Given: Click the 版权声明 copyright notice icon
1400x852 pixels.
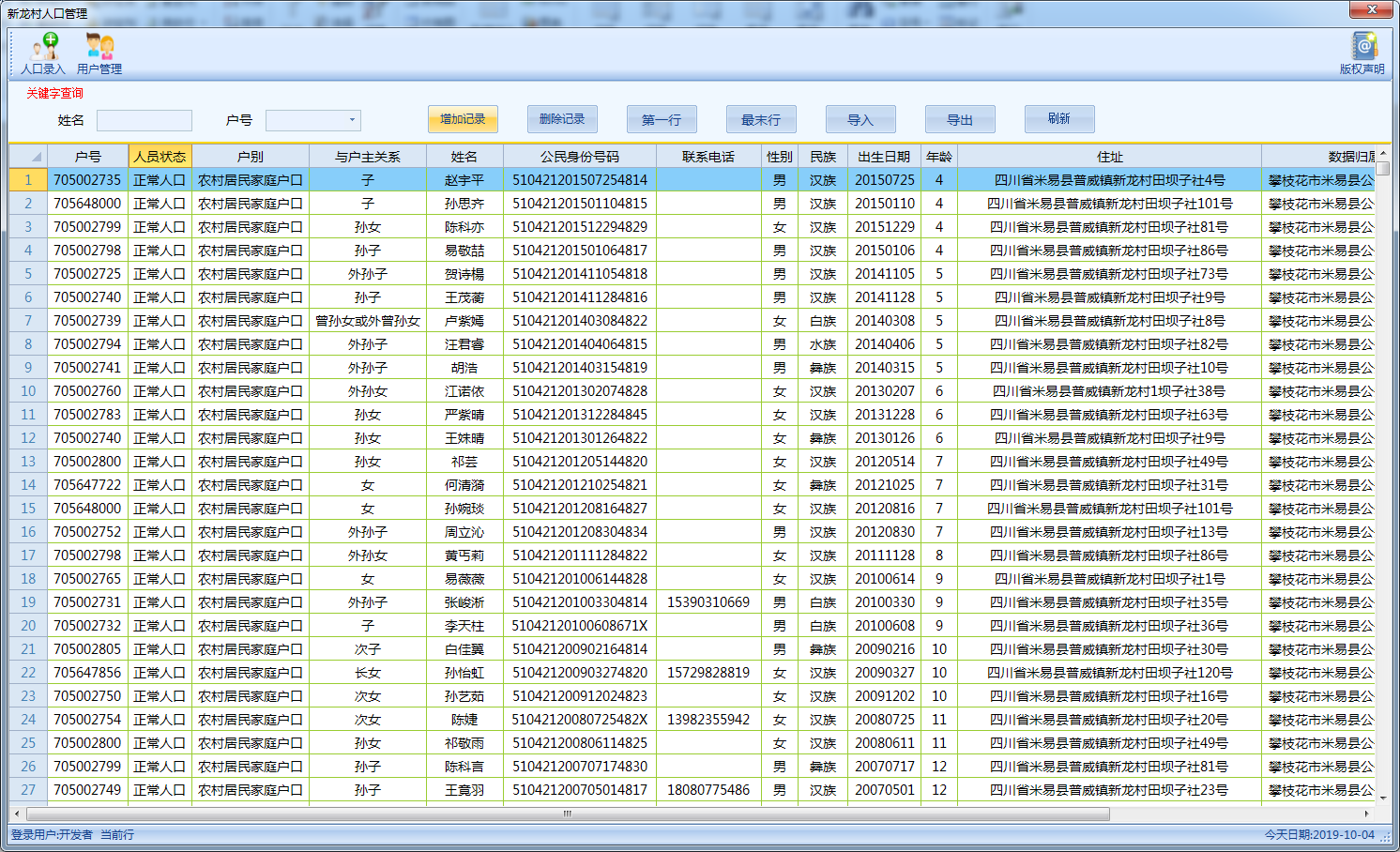Looking at the screenshot, I should point(1362,53).
